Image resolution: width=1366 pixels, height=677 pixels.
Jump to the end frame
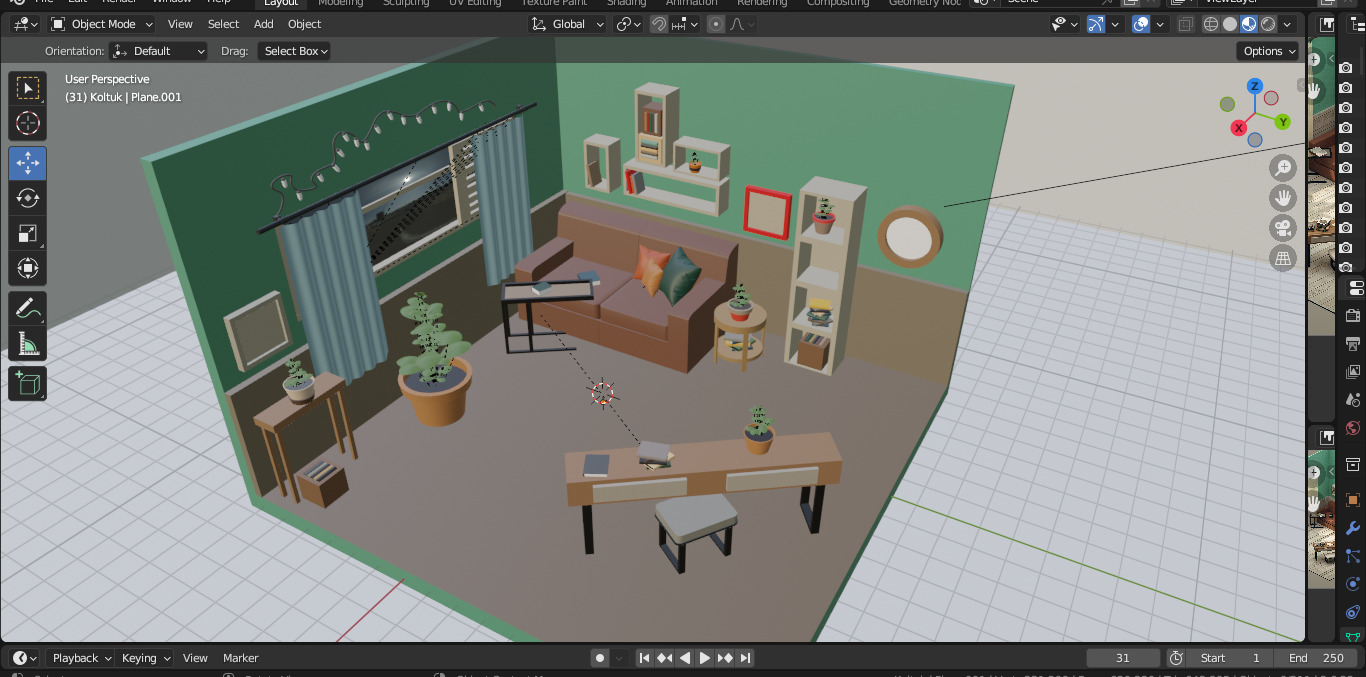tap(746, 658)
